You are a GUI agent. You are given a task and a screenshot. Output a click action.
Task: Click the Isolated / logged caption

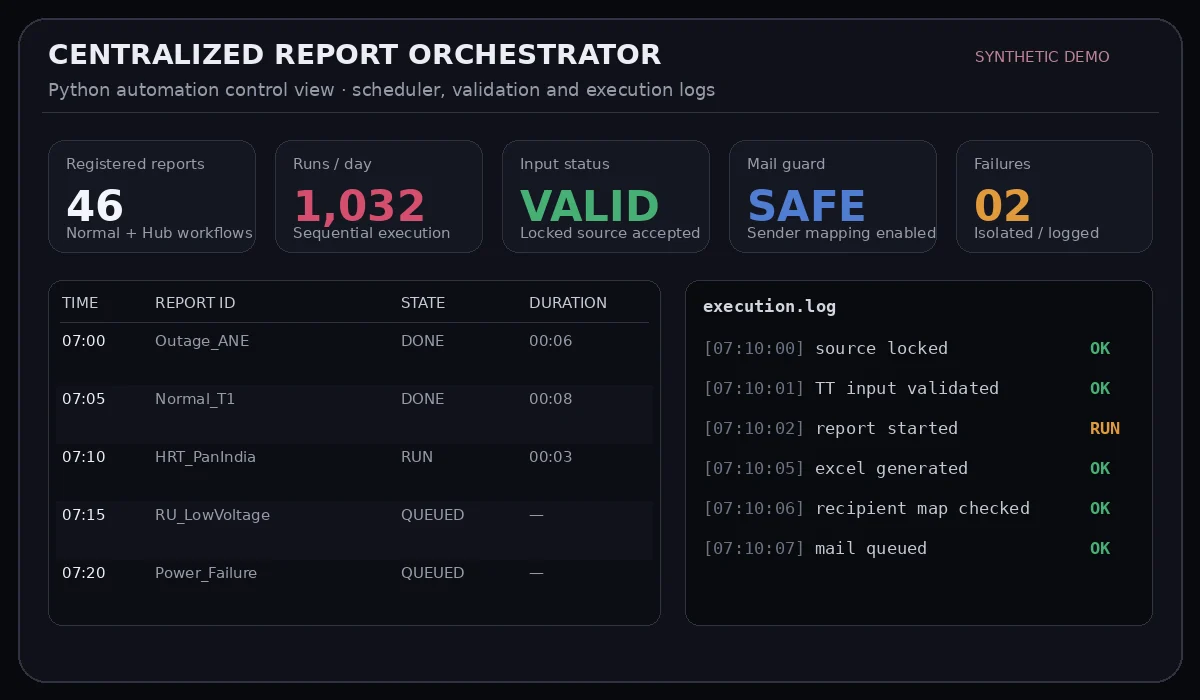[1036, 233]
